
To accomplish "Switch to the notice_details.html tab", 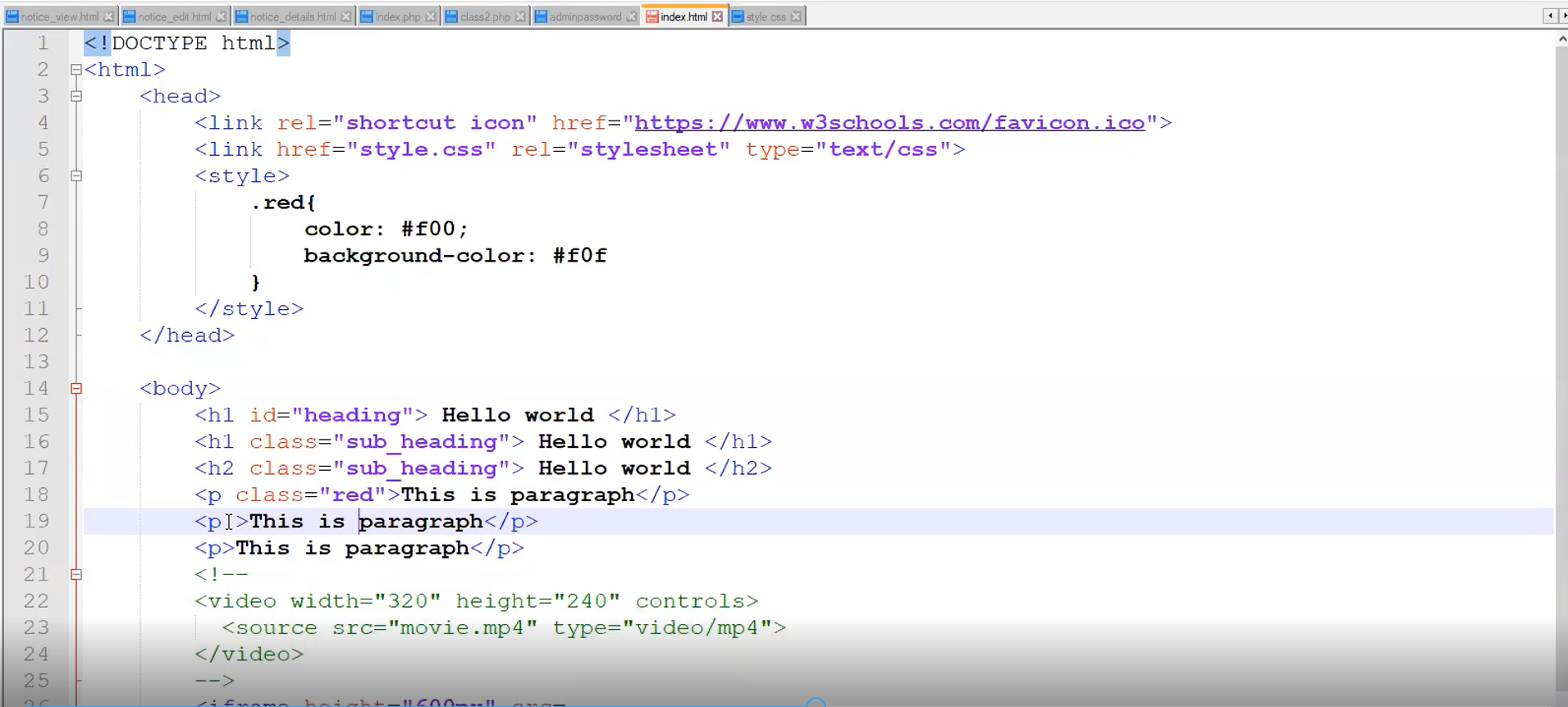I will pyautogui.click(x=293, y=16).
